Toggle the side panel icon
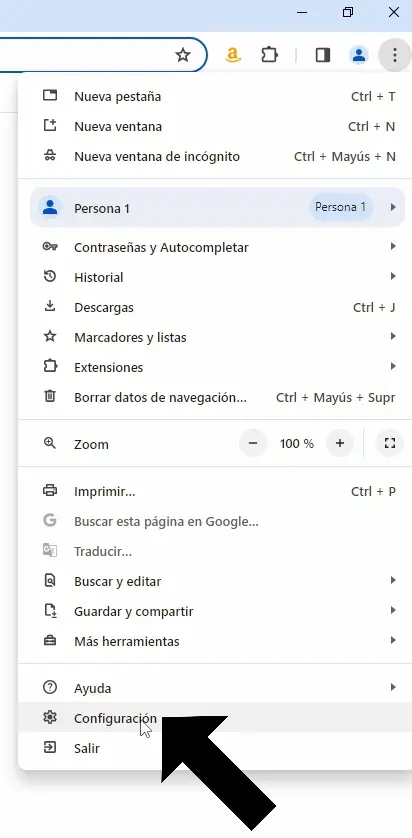412x838 pixels. click(x=323, y=55)
